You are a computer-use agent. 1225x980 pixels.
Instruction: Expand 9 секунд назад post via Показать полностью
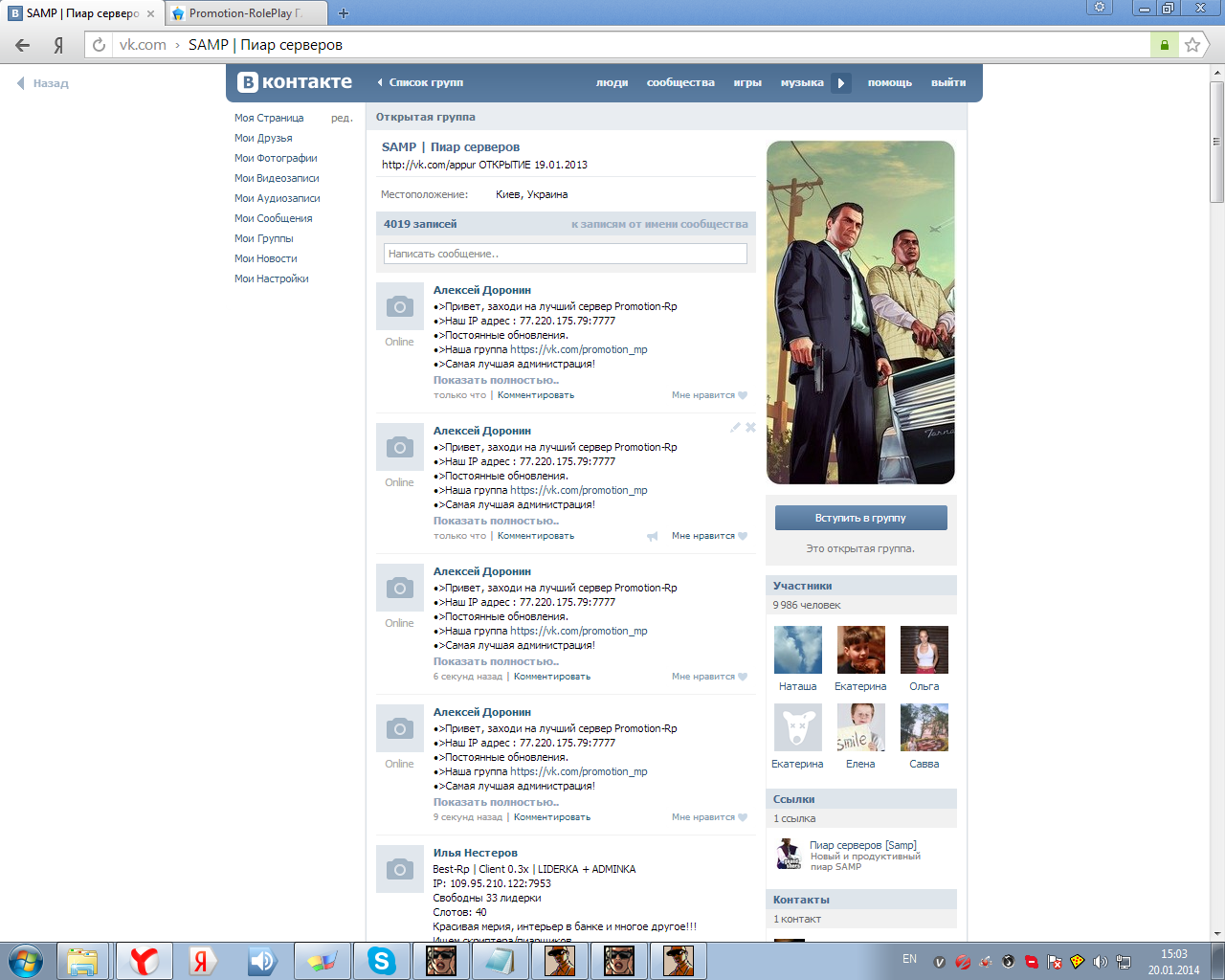click(x=496, y=802)
